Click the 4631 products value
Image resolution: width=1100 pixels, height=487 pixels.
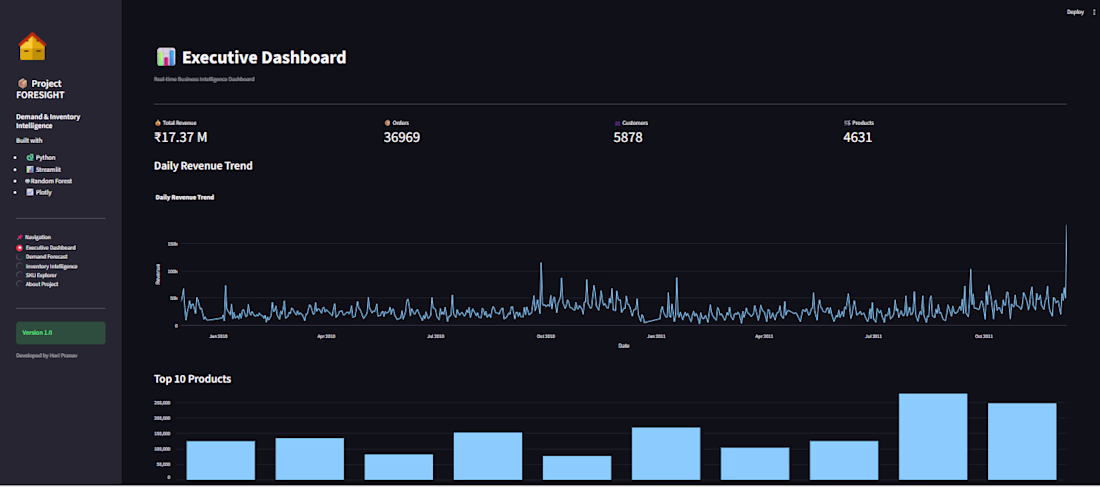[x=857, y=138]
